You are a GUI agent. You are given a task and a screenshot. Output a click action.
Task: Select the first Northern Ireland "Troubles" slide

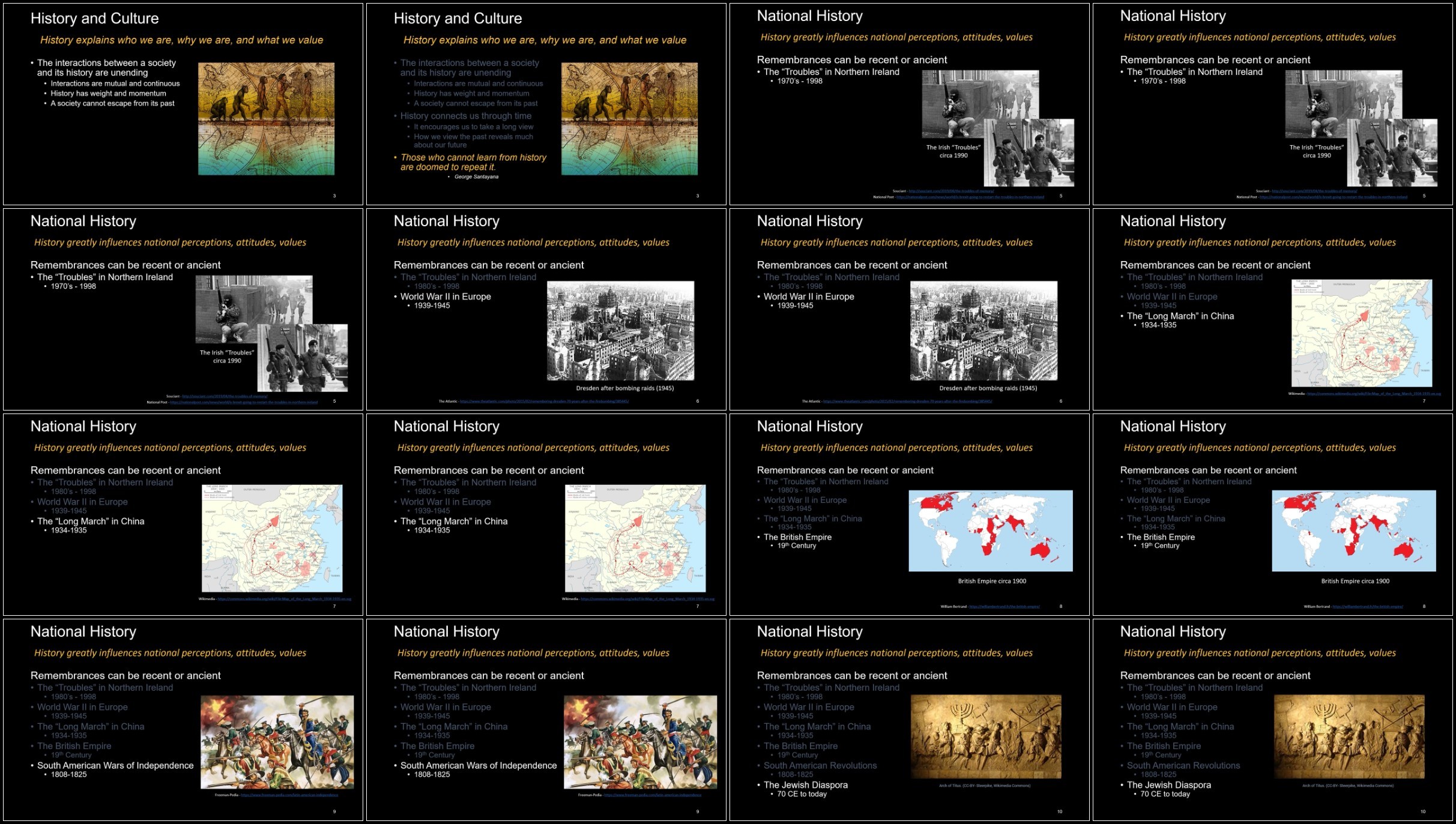coord(909,104)
